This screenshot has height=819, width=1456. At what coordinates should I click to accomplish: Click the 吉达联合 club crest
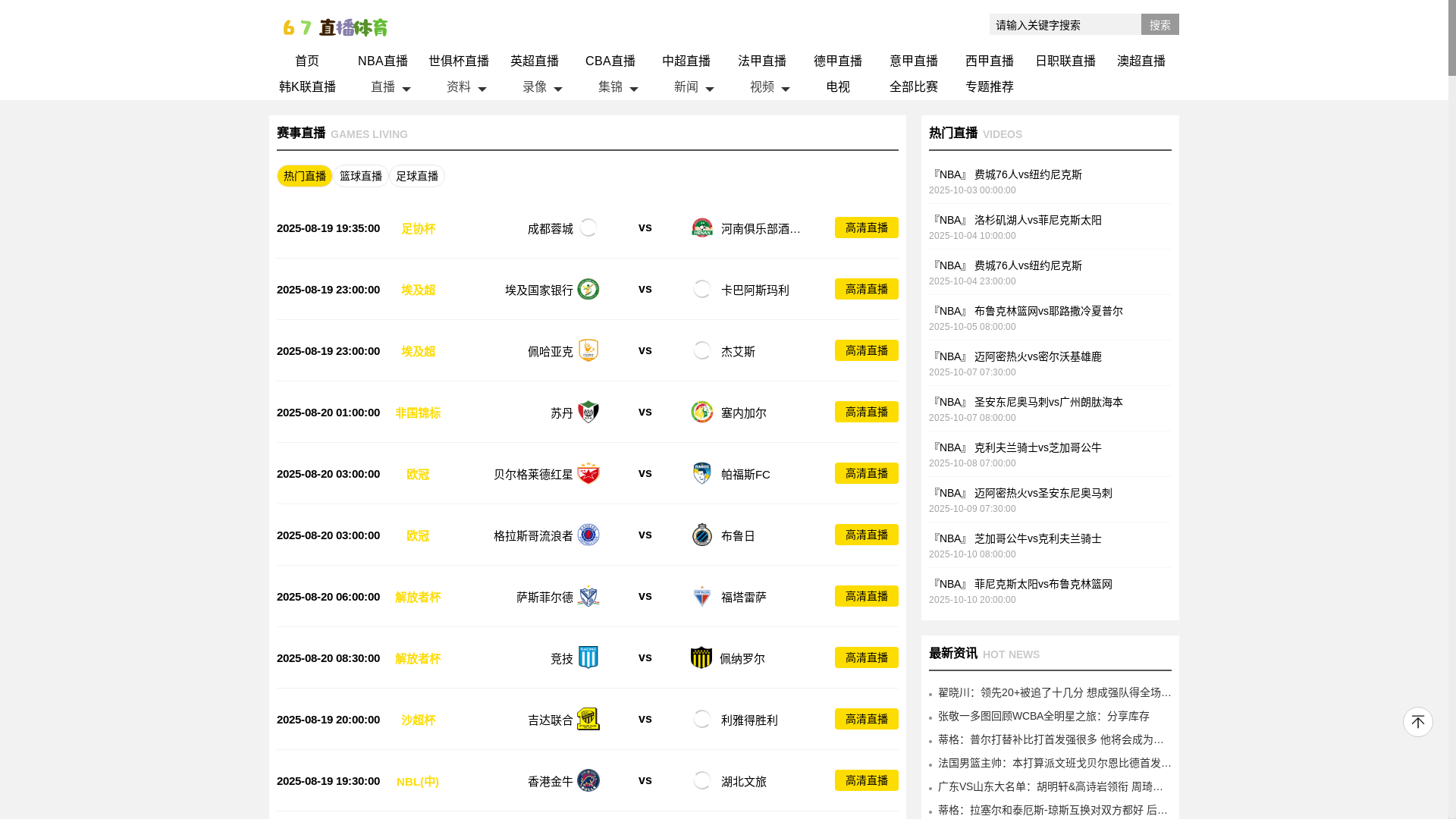588,719
